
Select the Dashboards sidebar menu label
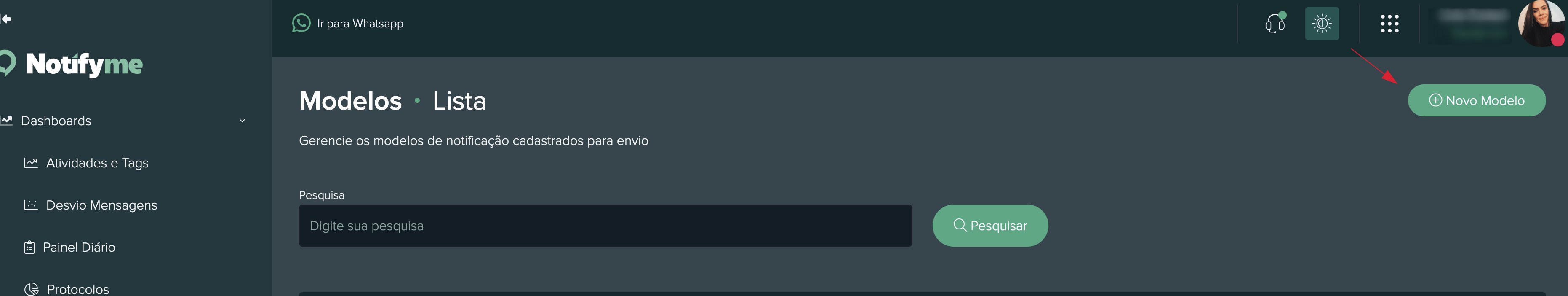pos(56,121)
